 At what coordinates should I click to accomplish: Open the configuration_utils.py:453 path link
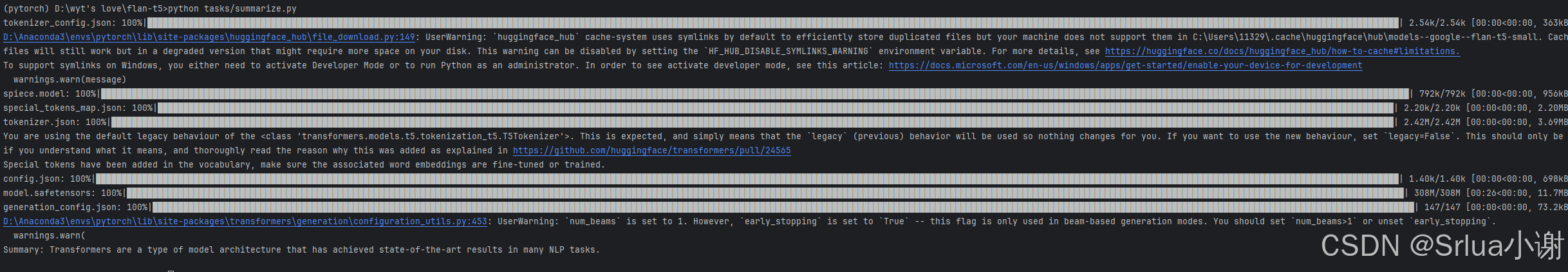pyautogui.click(x=245, y=222)
